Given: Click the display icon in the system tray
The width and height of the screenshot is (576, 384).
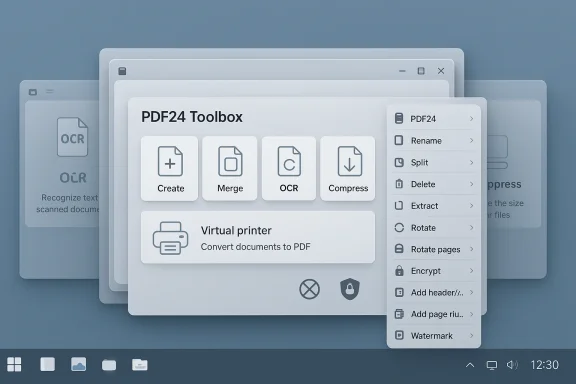Looking at the screenshot, I should coord(492,365).
